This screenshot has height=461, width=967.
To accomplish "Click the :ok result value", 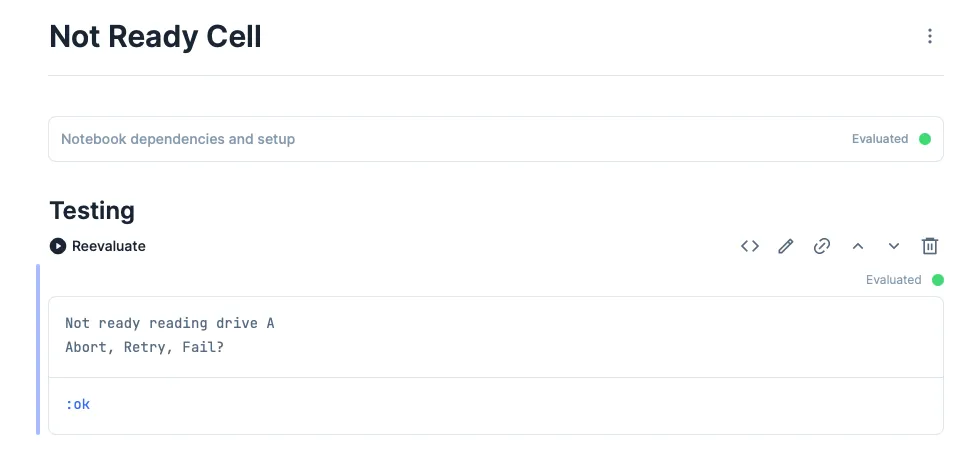I will pos(78,405).
